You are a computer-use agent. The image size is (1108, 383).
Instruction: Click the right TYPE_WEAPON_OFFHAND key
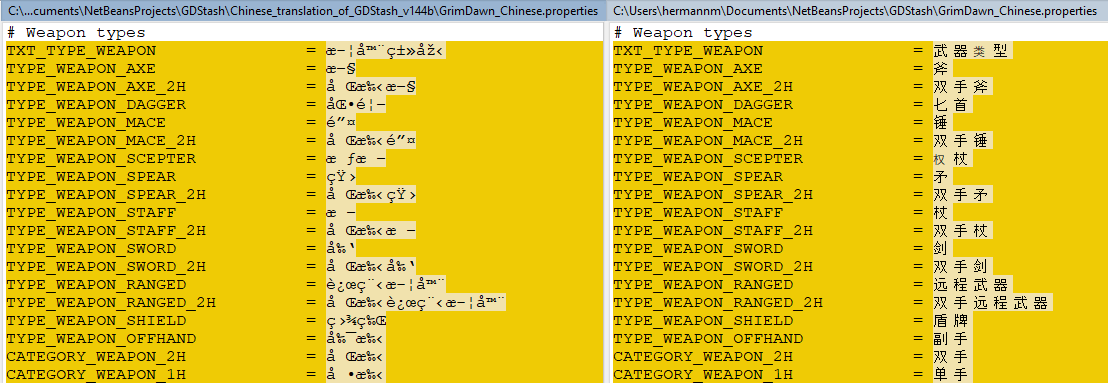tap(707, 338)
